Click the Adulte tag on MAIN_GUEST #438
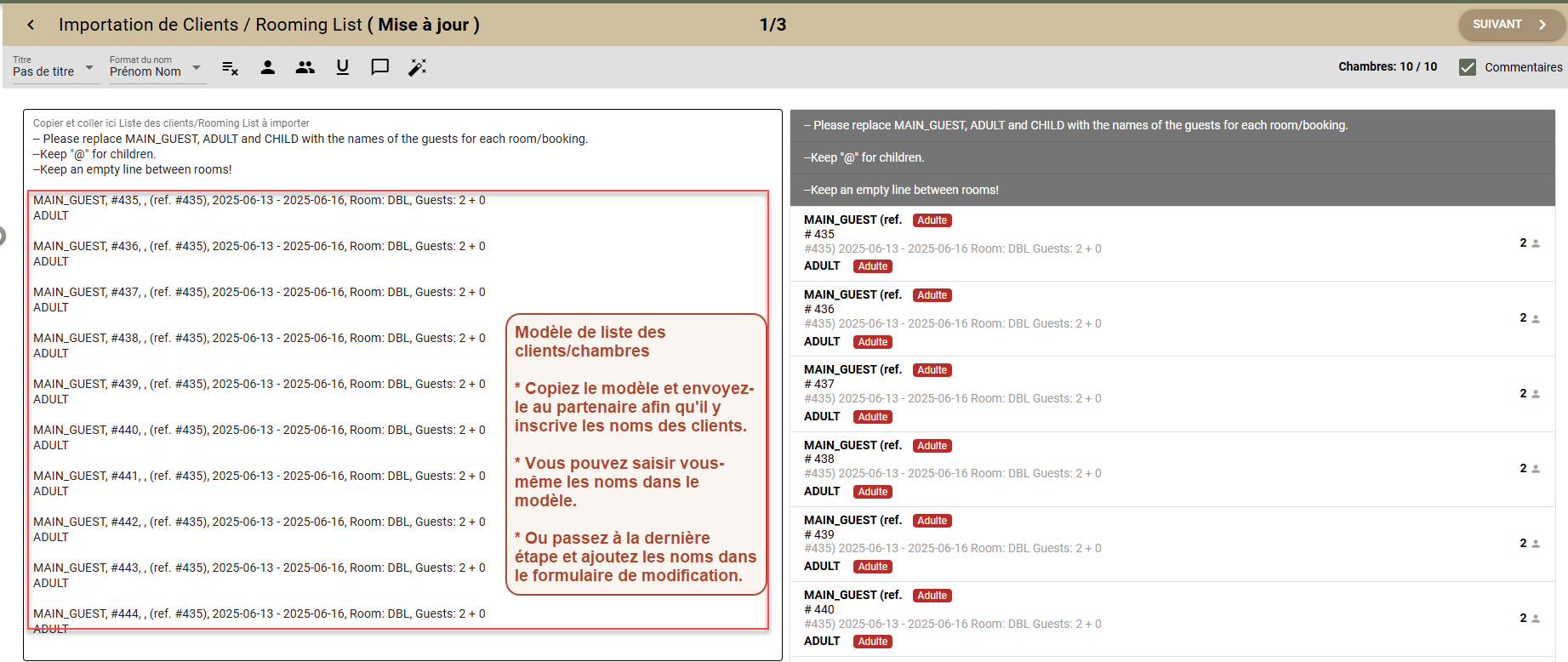Viewport: 1568px width, 662px height. [932, 446]
